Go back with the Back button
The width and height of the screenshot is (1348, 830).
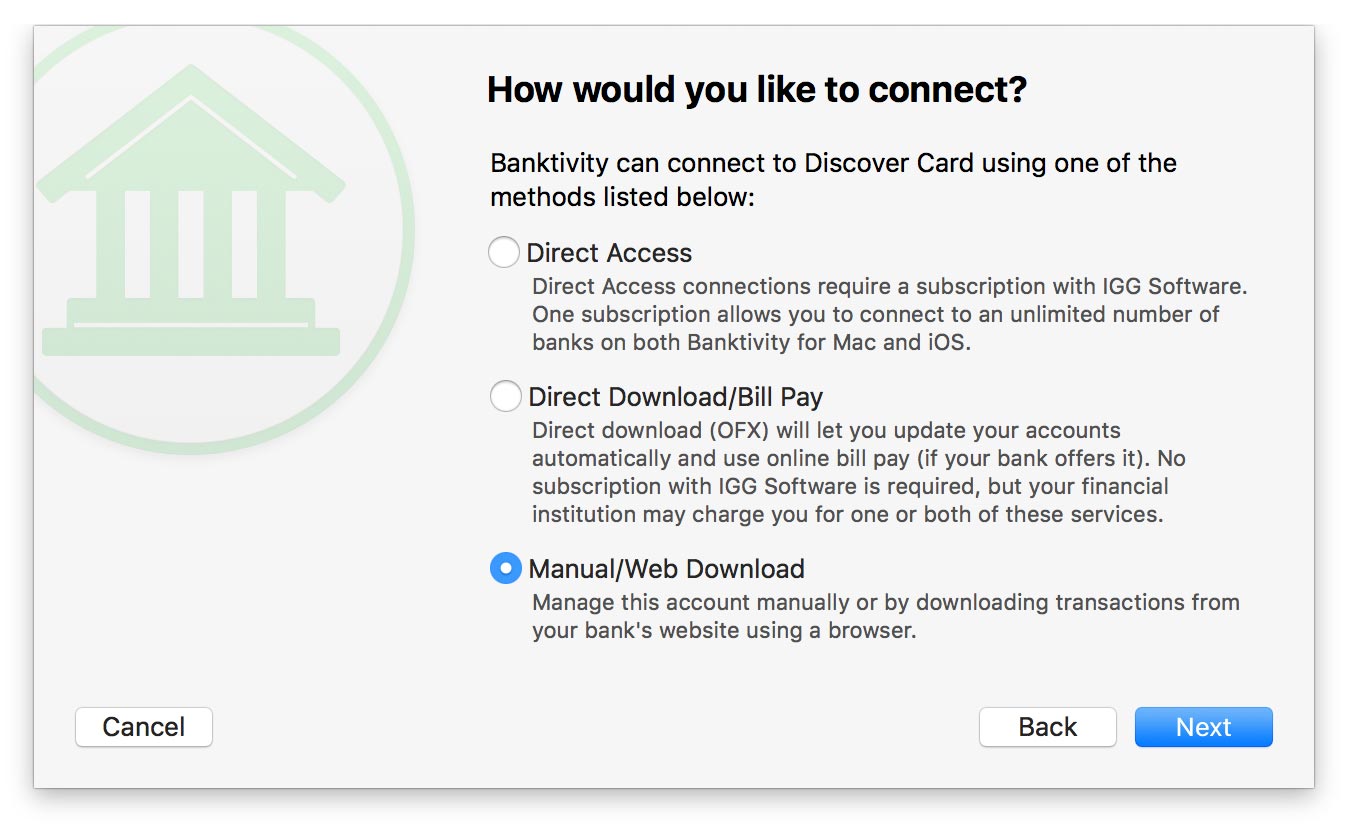pos(1047,727)
